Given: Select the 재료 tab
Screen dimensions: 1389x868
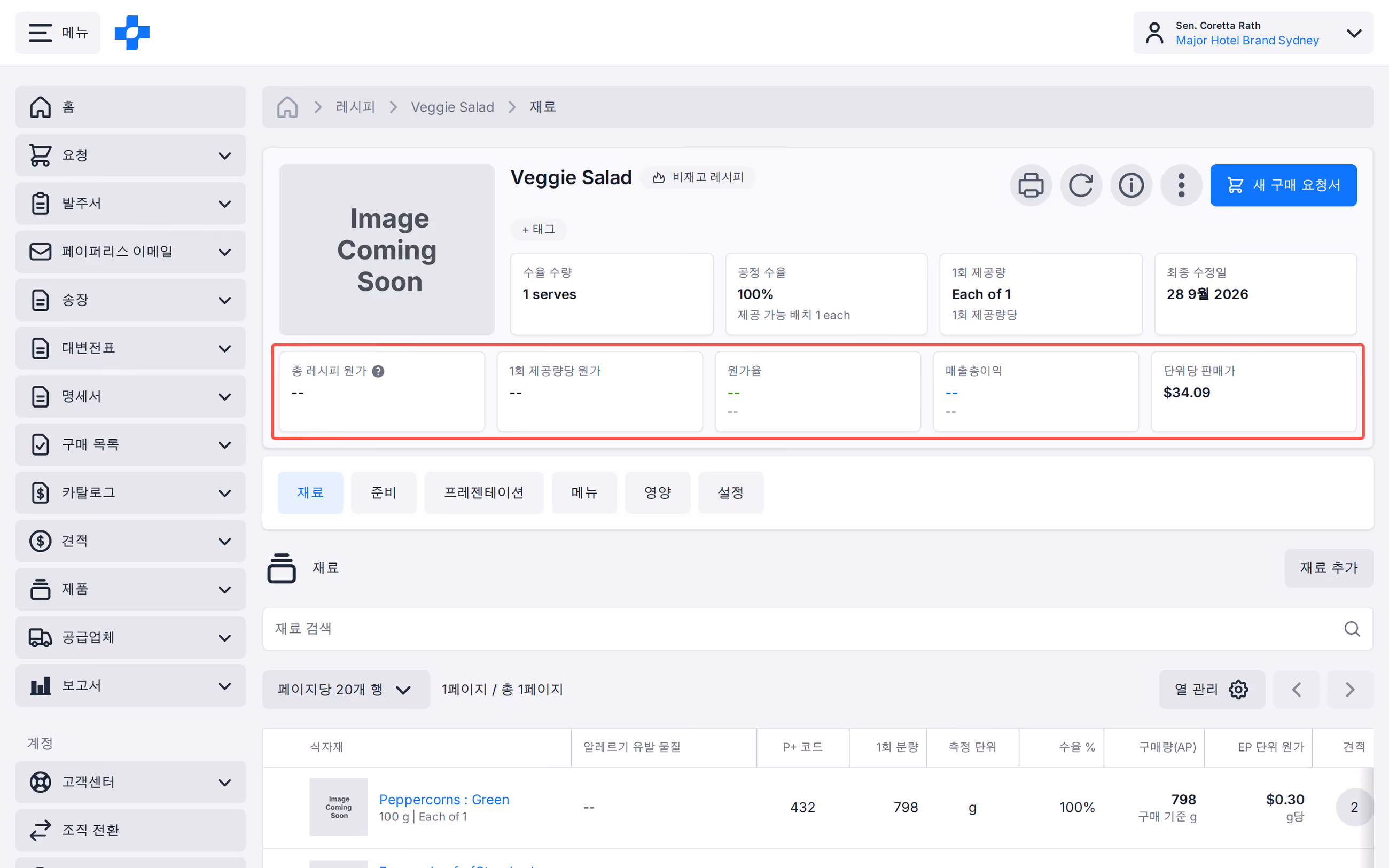Looking at the screenshot, I should point(310,492).
